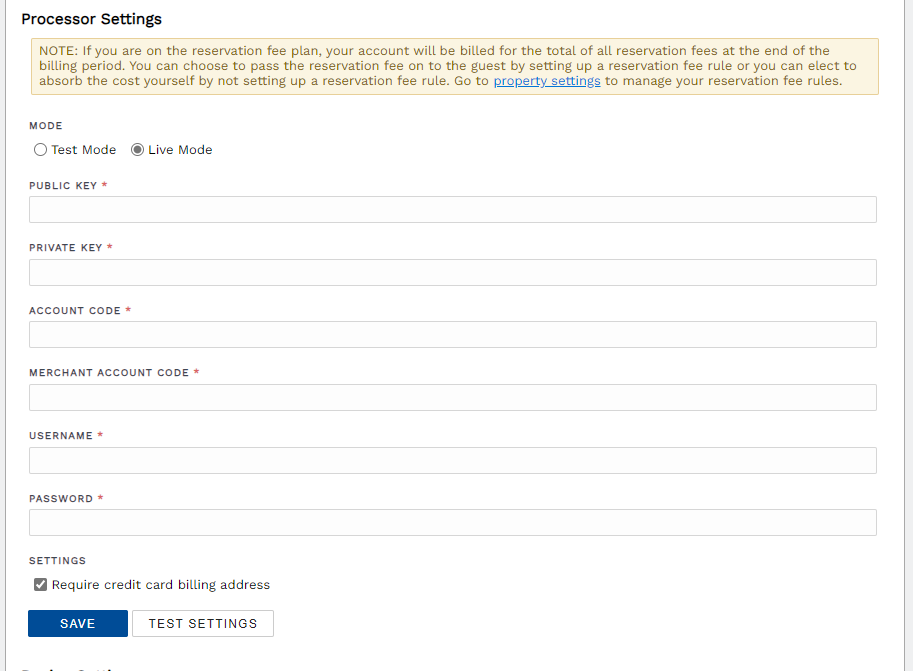
Task: Click the Processor Settings heading
Action: 91,19
